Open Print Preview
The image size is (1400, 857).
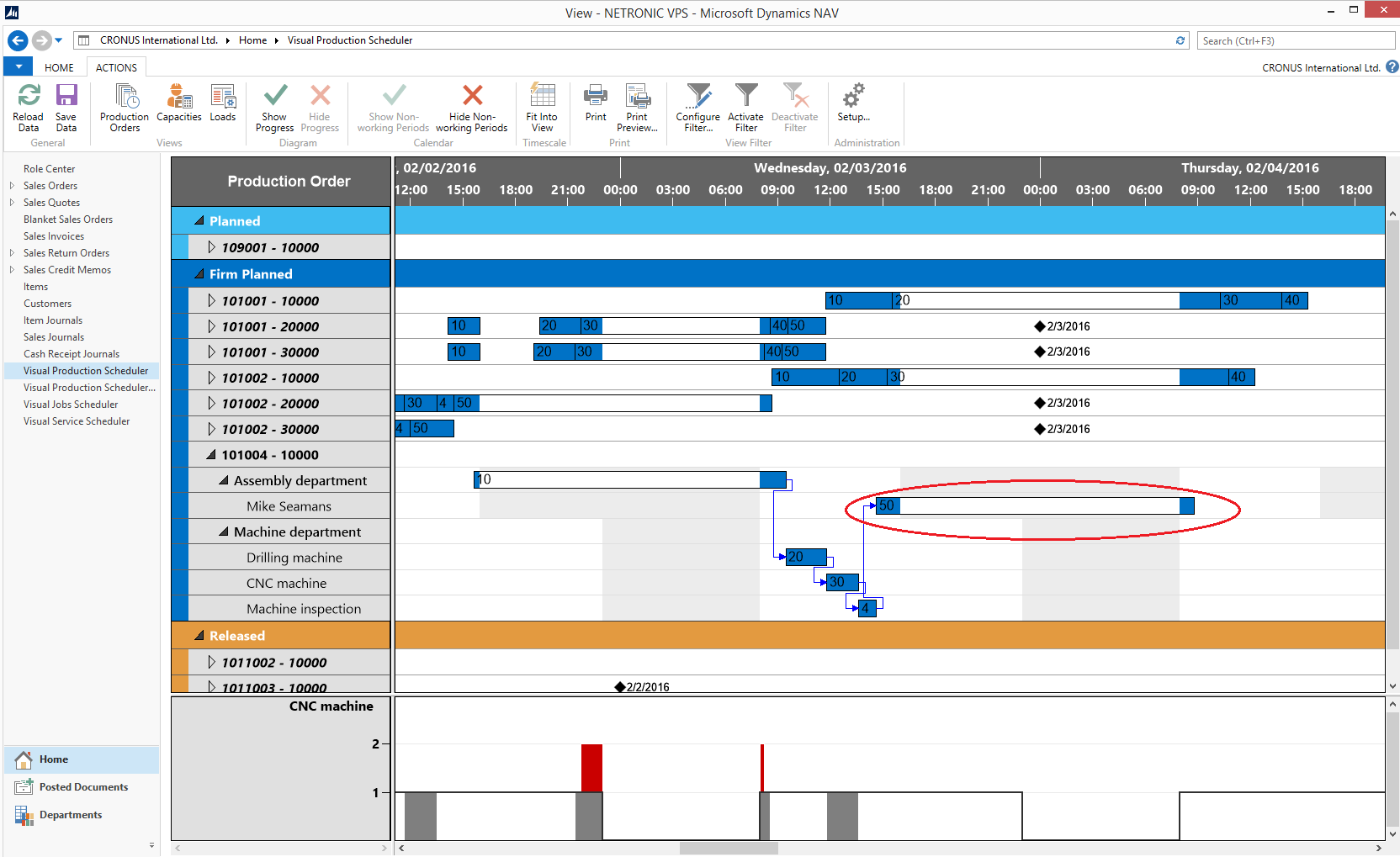coord(637,108)
